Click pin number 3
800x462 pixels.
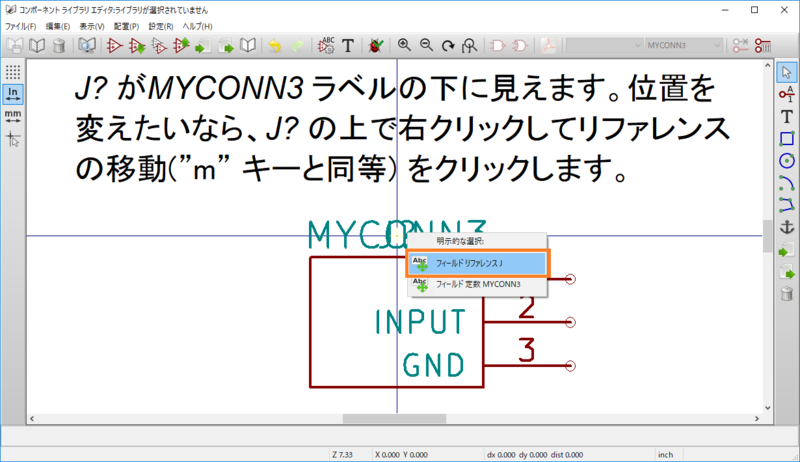click(x=527, y=350)
